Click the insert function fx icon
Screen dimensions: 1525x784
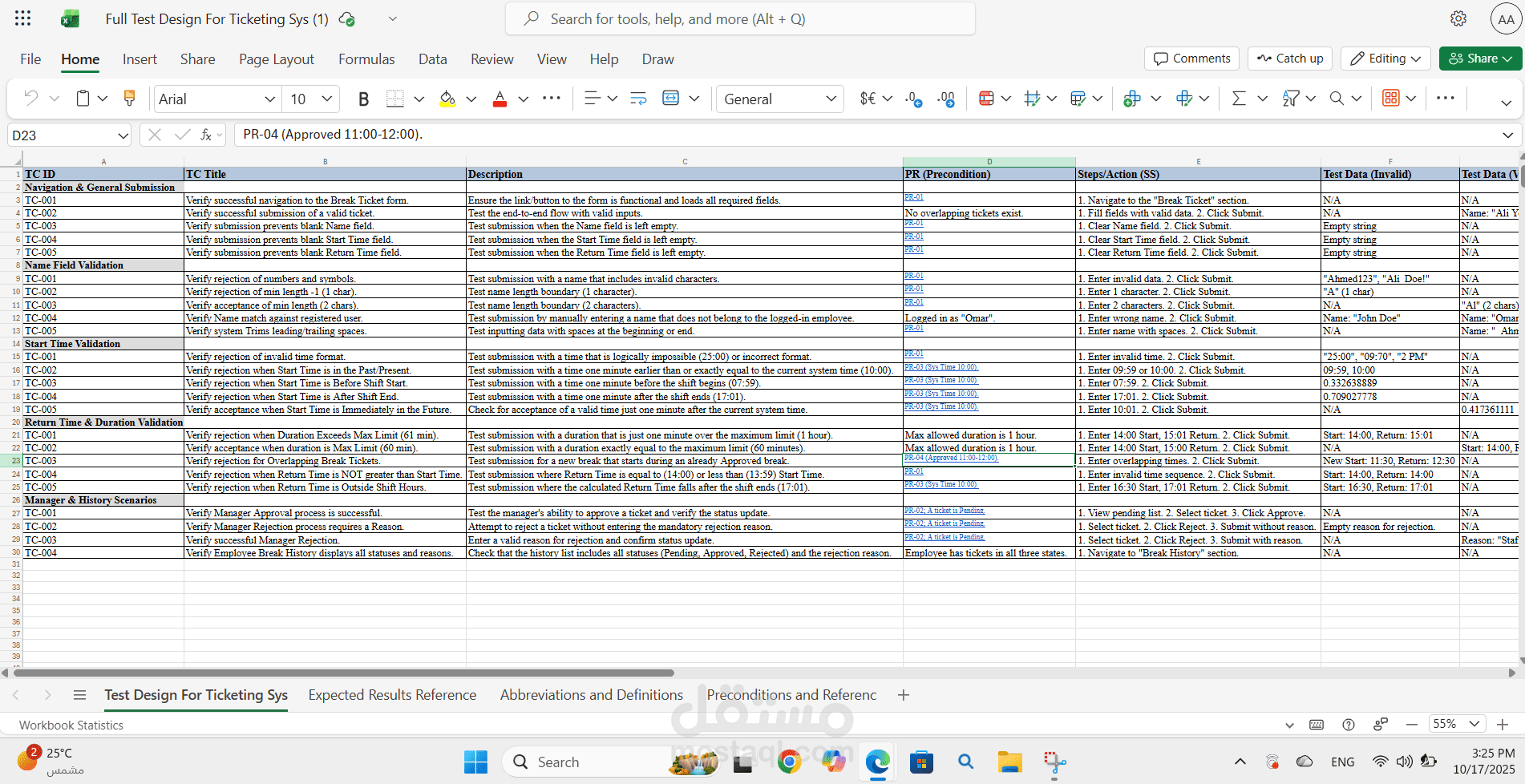206,135
